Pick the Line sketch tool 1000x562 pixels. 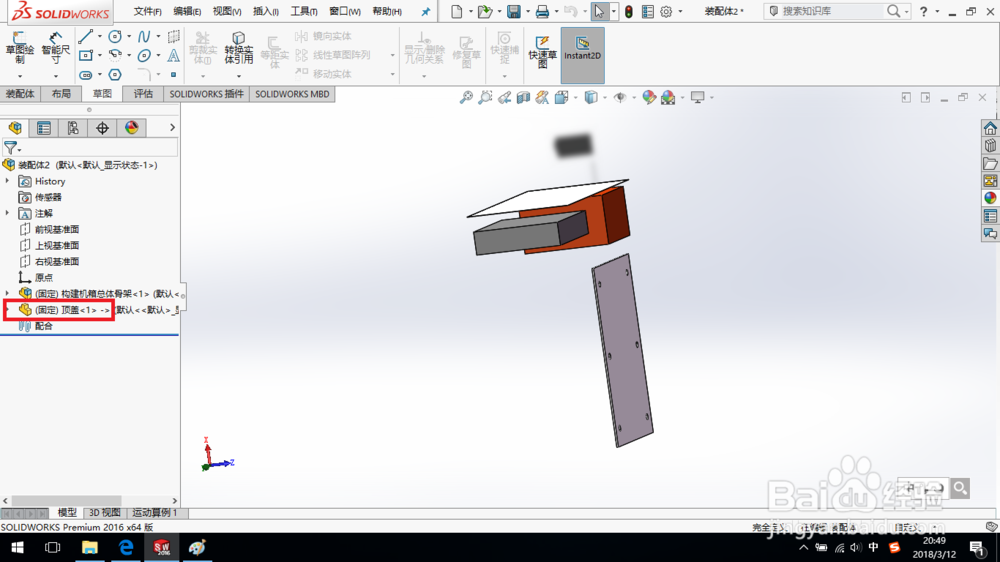point(85,37)
